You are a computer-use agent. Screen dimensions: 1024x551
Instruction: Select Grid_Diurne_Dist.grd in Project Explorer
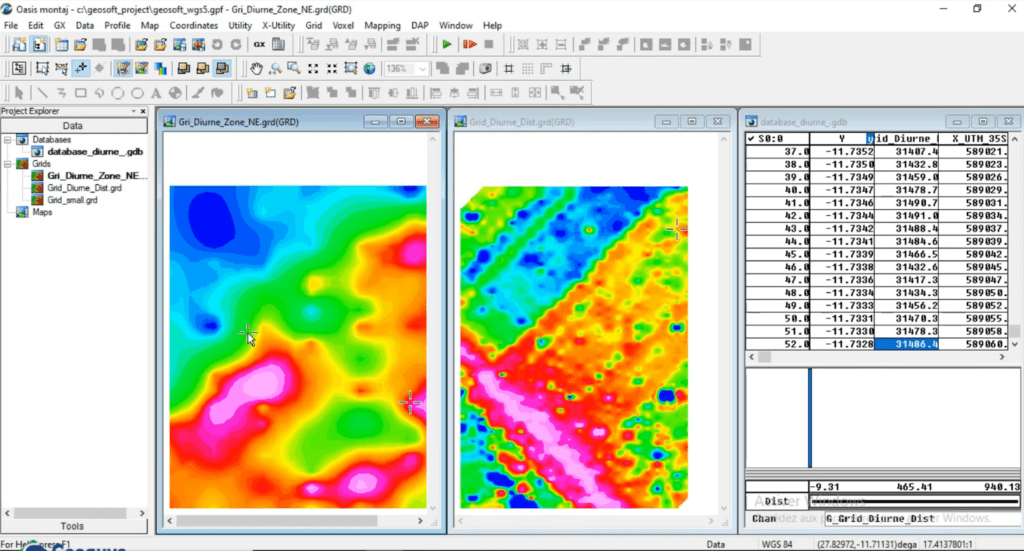pyautogui.click(x=84, y=188)
